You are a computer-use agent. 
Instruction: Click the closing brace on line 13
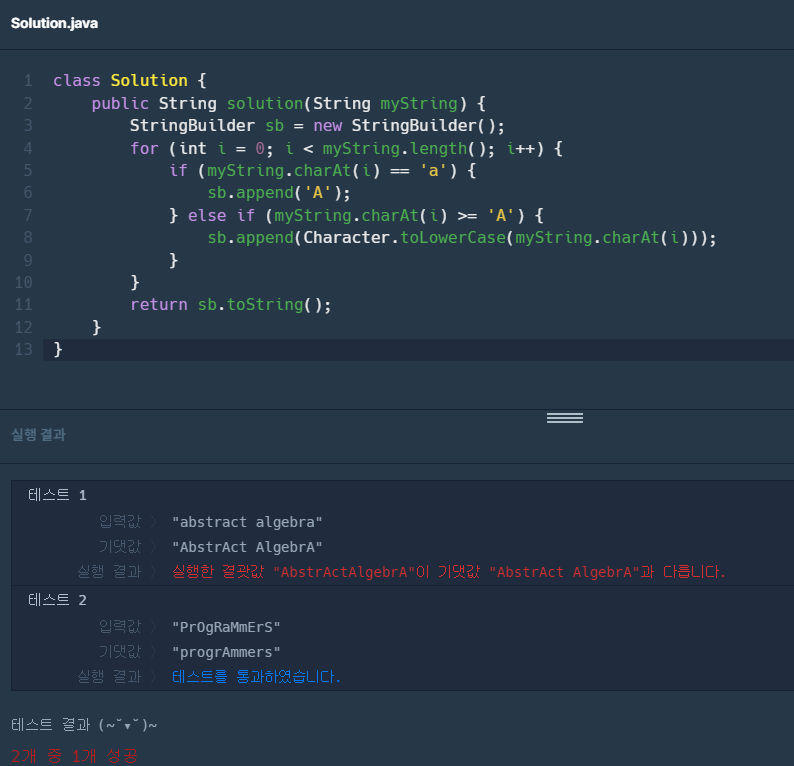click(58, 349)
